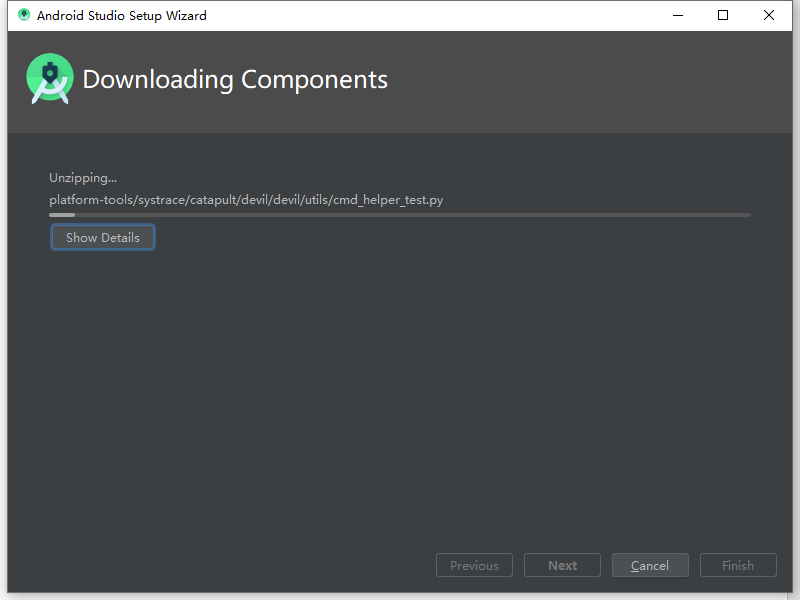Click the title bar Android Studio icon
Image resolution: width=800 pixels, height=600 pixels.
pos(23,15)
